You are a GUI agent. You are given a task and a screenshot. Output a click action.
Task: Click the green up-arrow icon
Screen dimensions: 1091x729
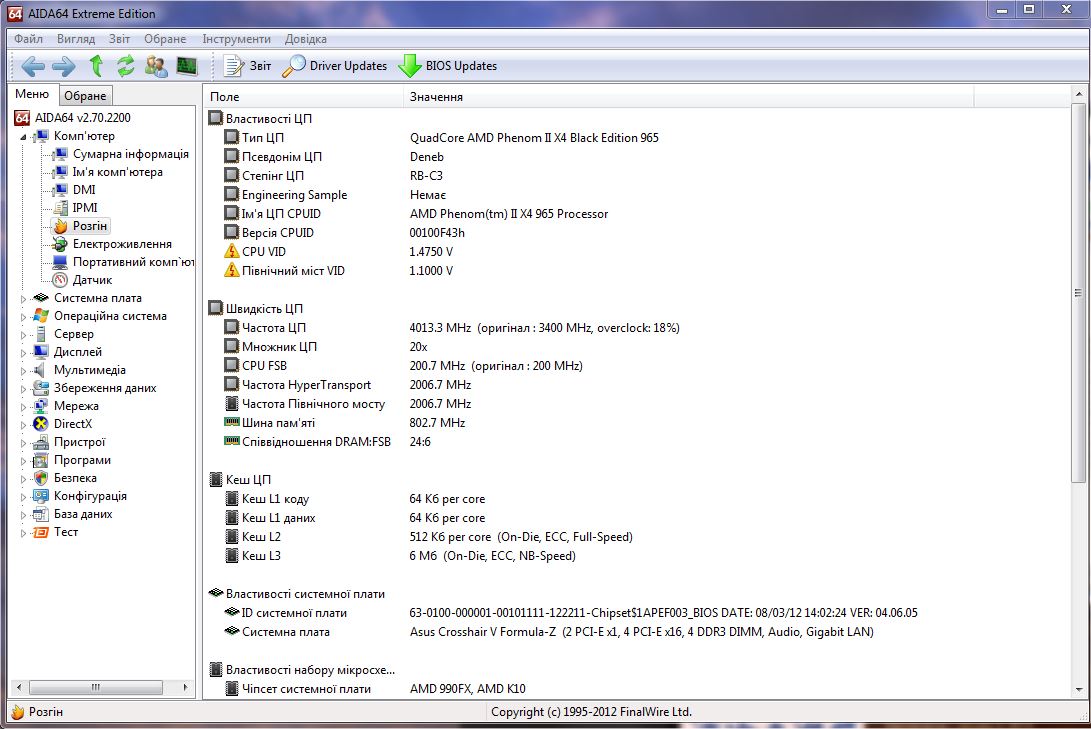[96, 65]
